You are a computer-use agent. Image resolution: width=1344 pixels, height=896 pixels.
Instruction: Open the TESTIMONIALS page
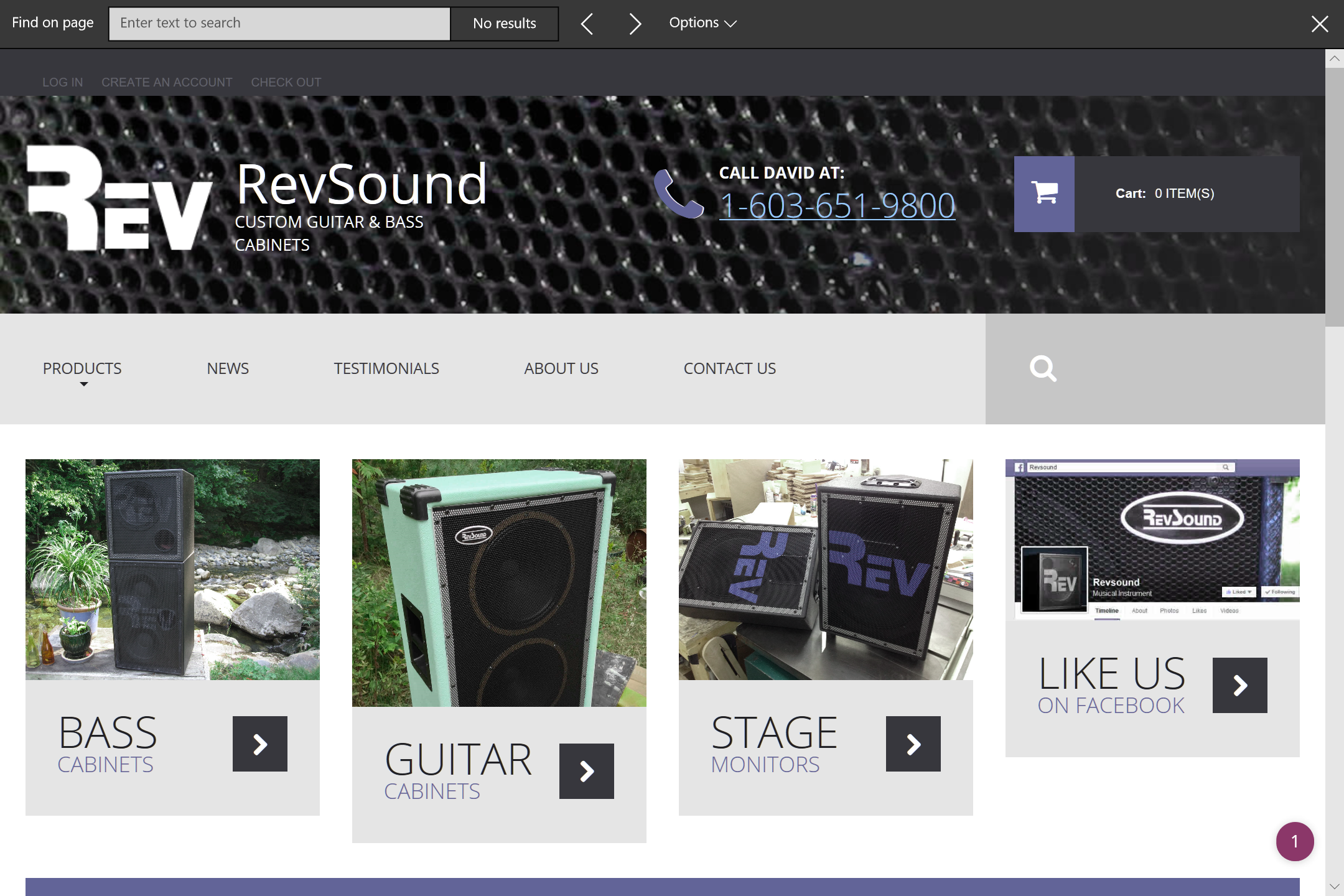click(x=386, y=368)
